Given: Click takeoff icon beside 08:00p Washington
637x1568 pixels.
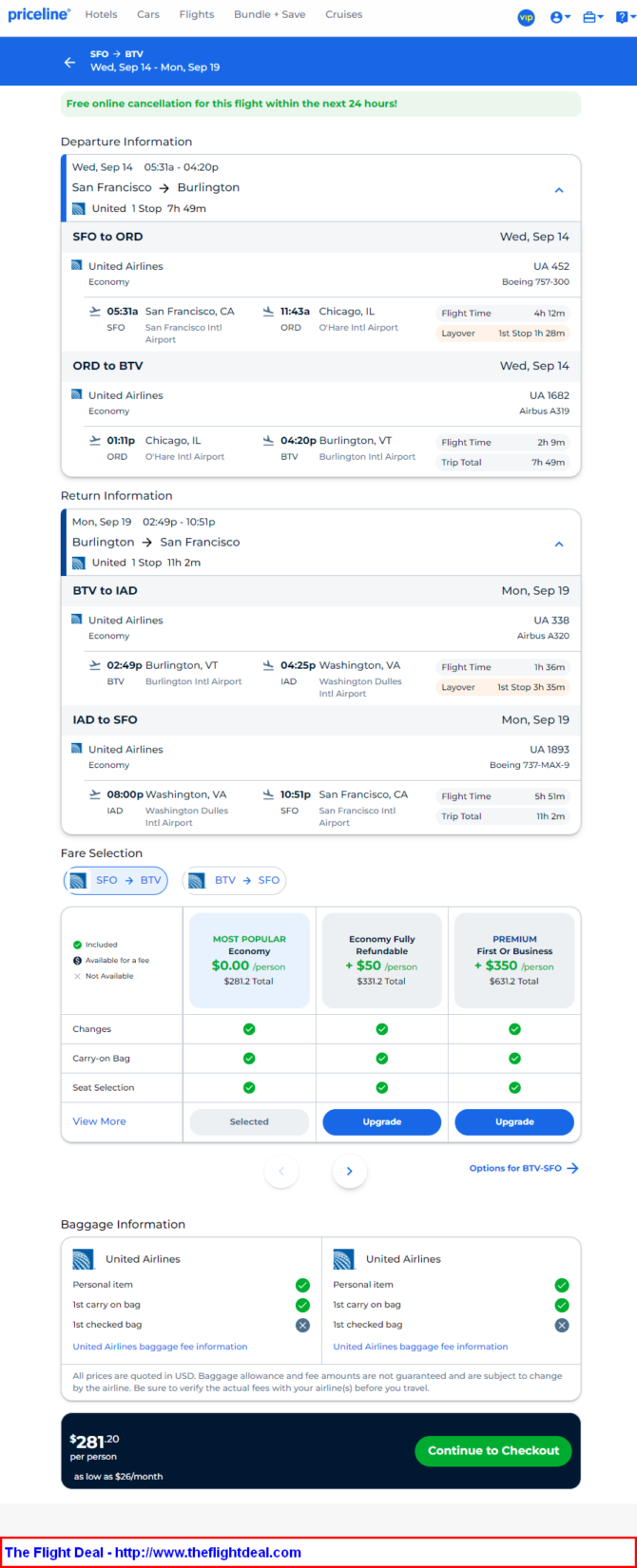Looking at the screenshot, I should point(94,794).
